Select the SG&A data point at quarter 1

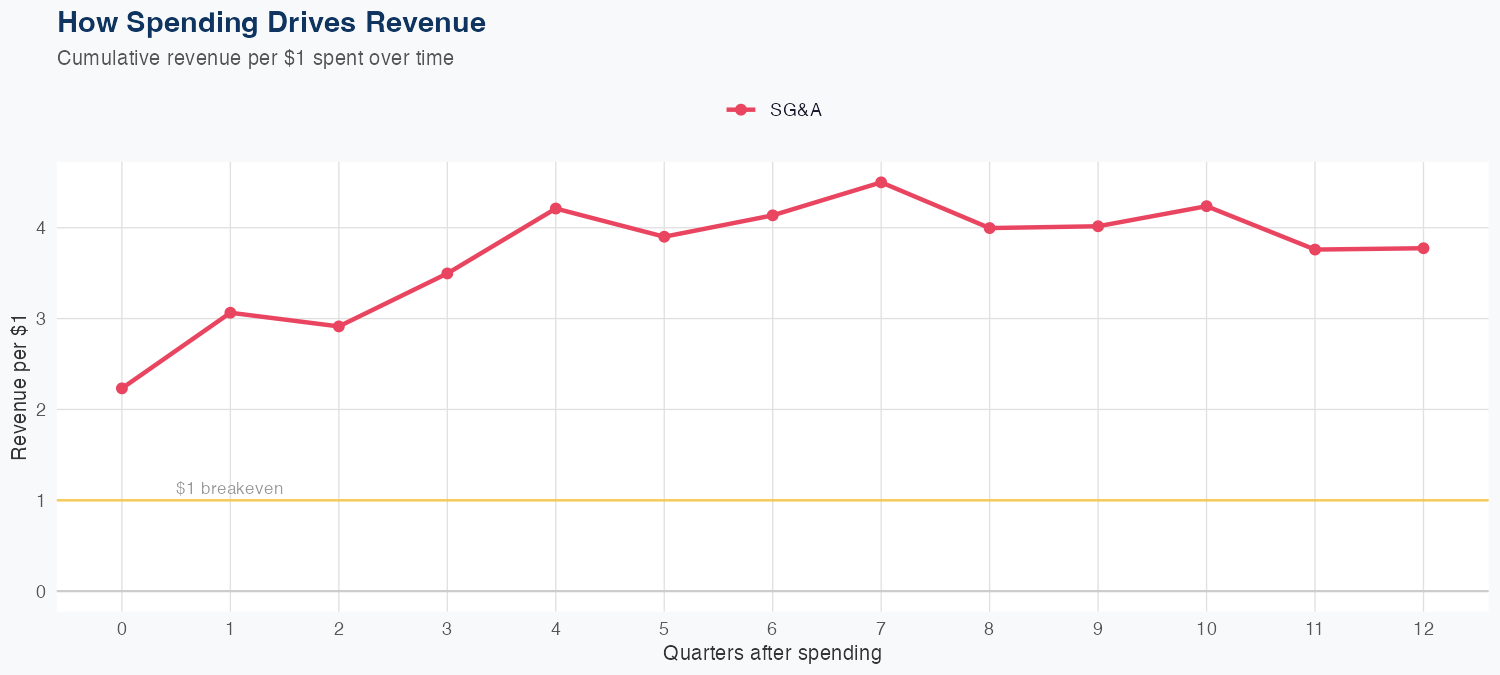[x=230, y=313]
